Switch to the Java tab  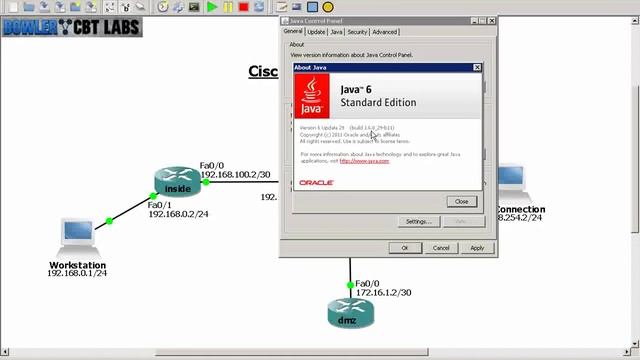336,32
